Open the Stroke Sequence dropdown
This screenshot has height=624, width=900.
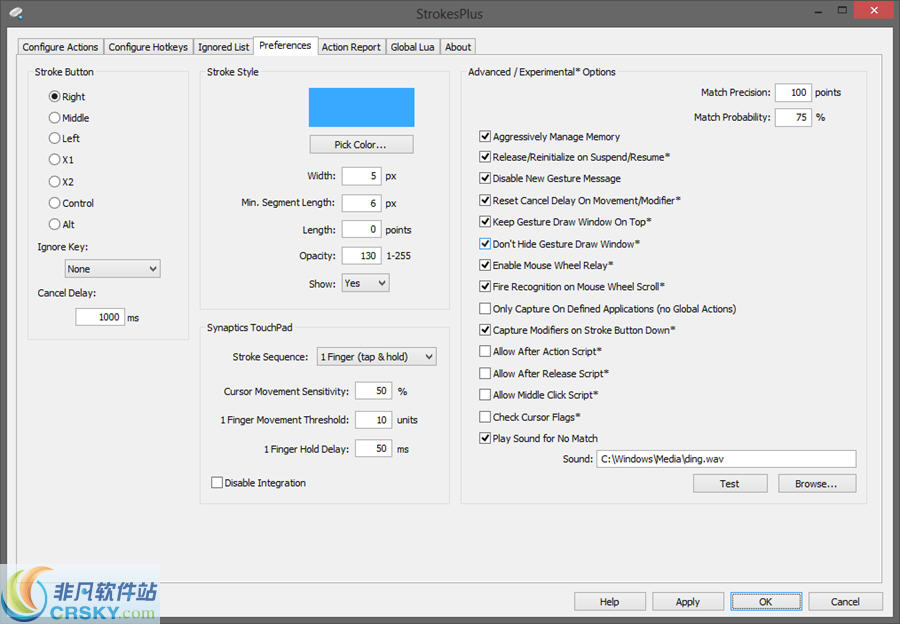coord(377,356)
